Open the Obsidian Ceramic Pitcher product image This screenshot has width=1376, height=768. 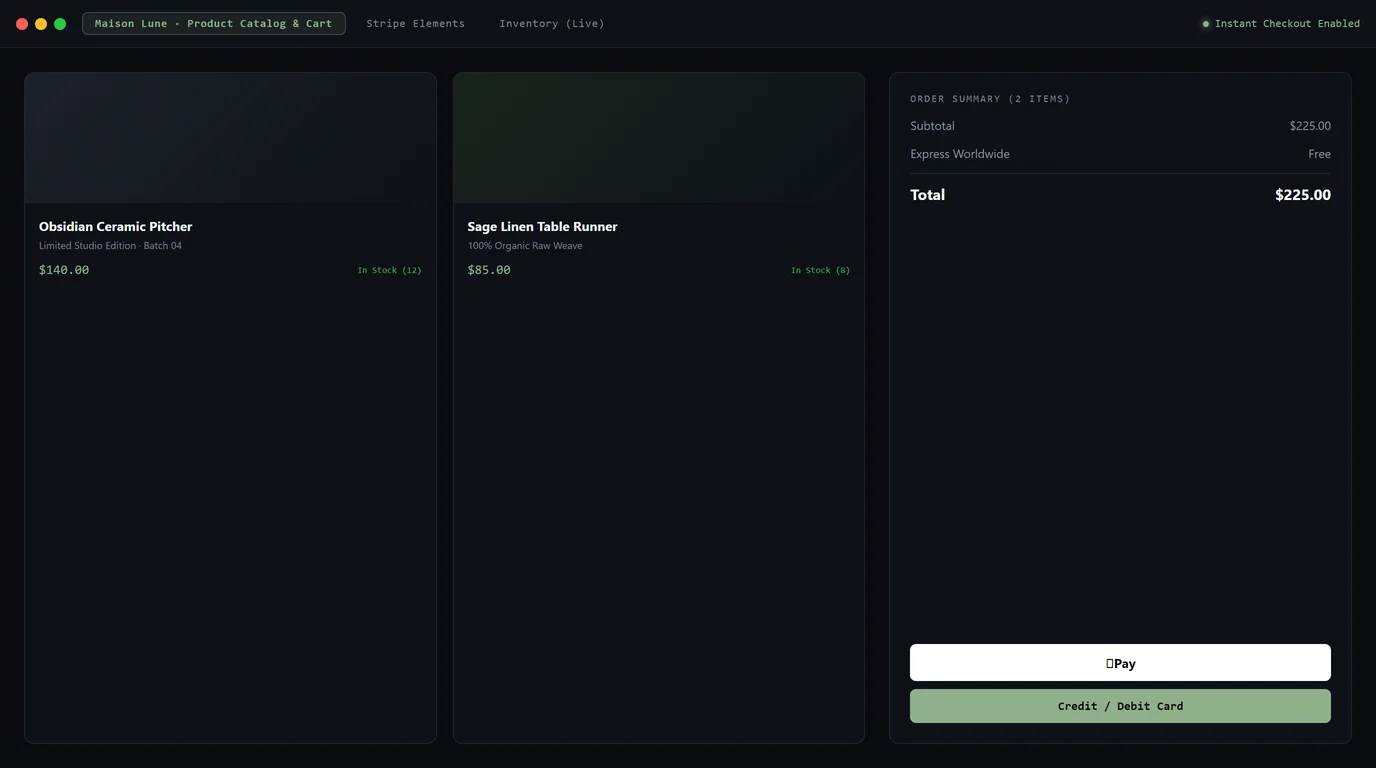point(230,138)
